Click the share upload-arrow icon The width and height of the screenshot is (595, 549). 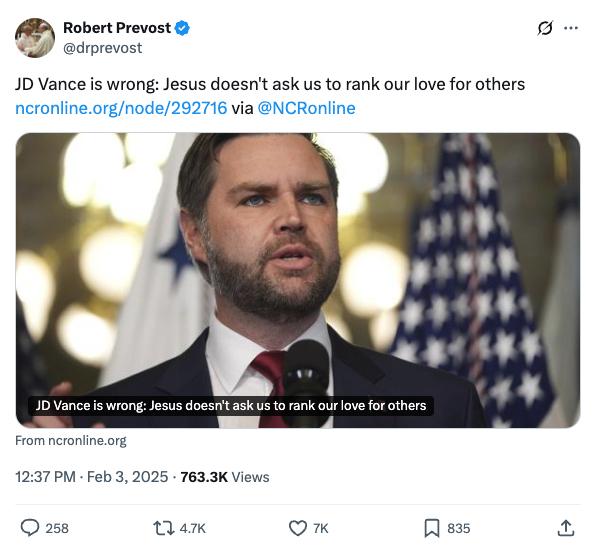point(565,528)
